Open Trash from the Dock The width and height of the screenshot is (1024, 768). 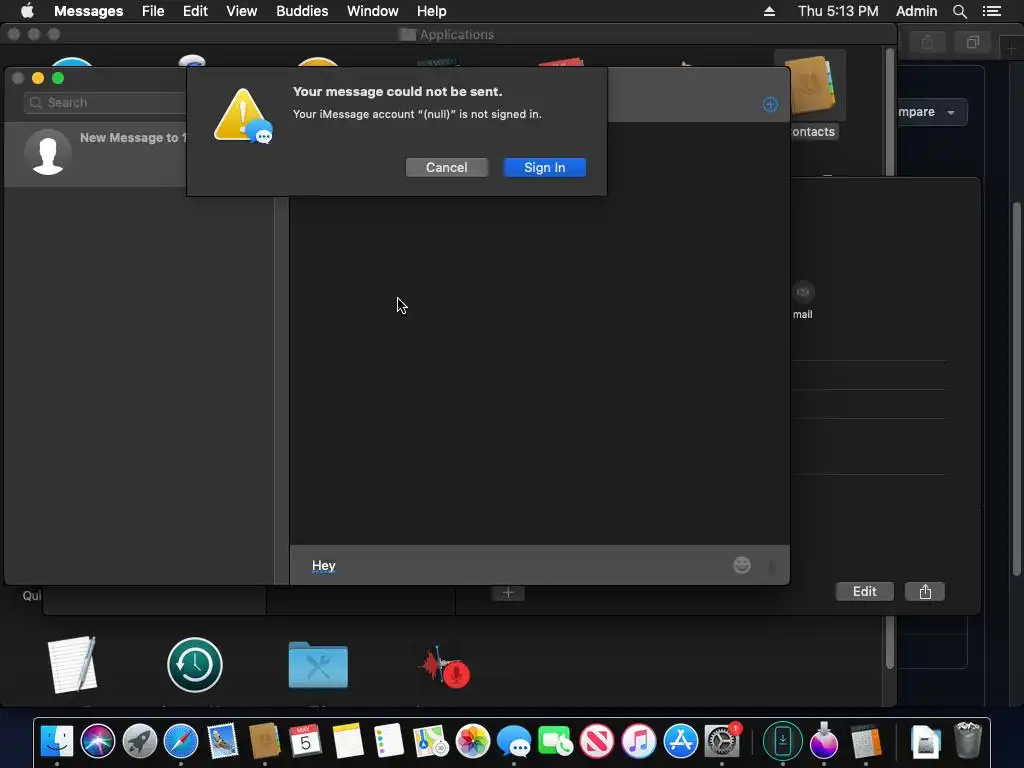pyautogui.click(x=968, y=741)
